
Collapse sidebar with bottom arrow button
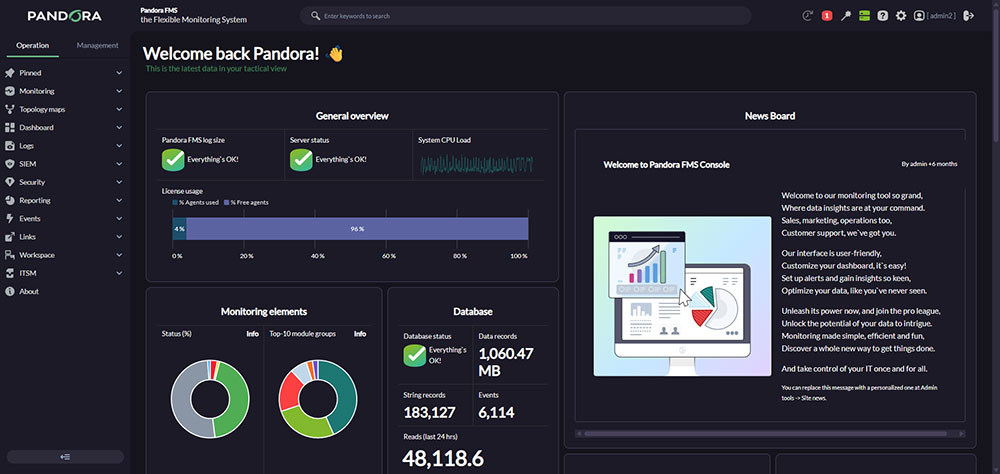pyautogui.click(x=65, y=457)
